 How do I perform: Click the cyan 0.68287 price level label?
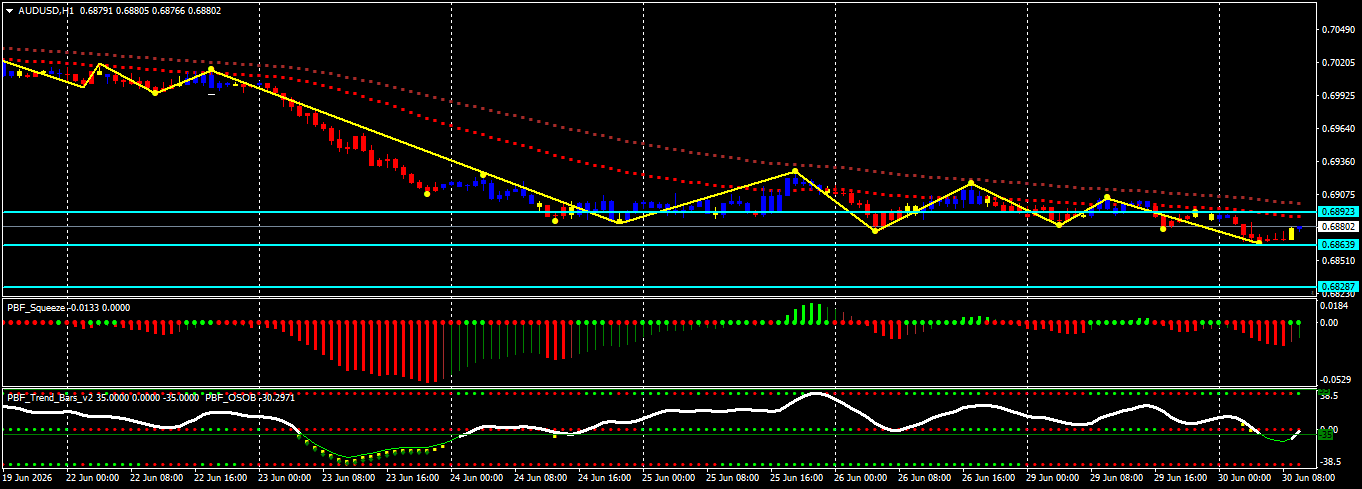(x=1337, y=287)
